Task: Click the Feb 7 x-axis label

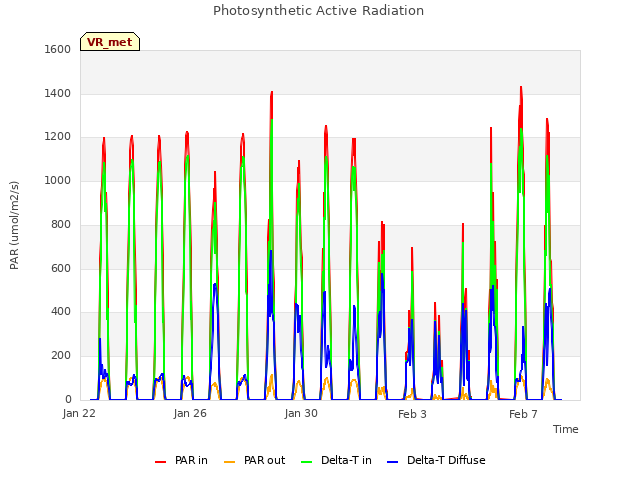Action: 523,414
